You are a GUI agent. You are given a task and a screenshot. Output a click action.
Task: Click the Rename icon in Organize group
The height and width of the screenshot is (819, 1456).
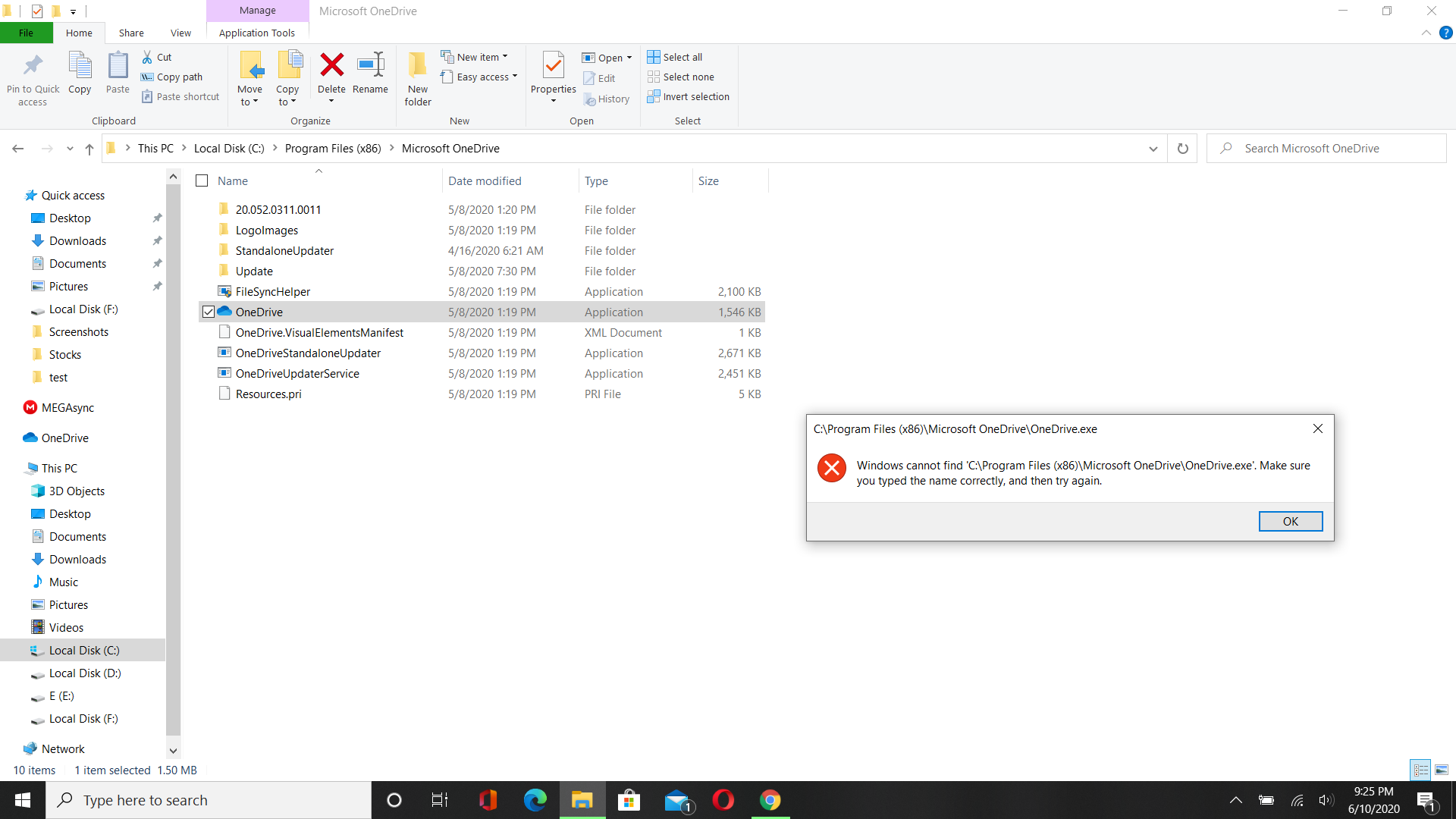(x=370, y=66)
